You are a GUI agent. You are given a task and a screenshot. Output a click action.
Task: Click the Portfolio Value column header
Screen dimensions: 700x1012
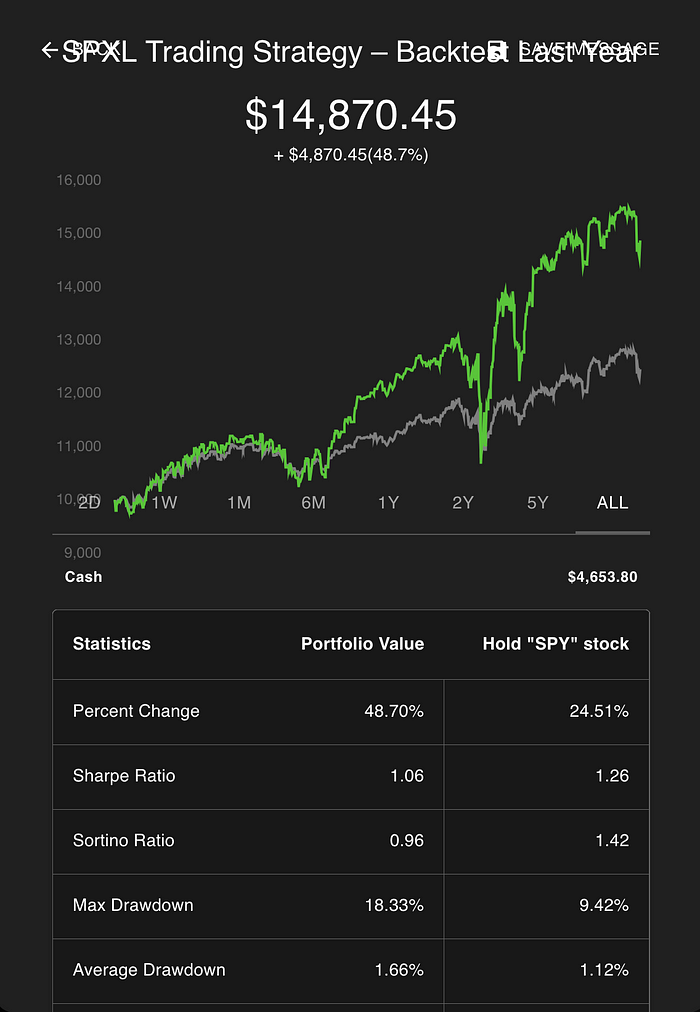coord(362,644)
